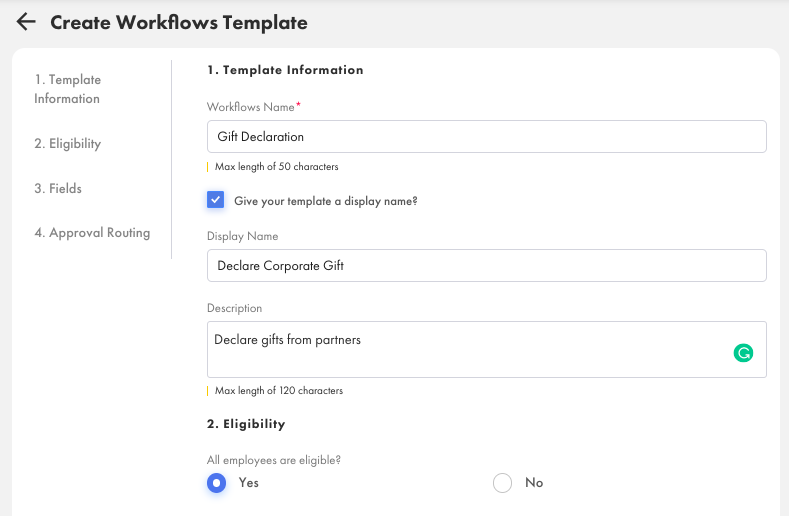Click the bold Eligibility section heading
This screenshot has height=516, width=789.
point(246,424)
